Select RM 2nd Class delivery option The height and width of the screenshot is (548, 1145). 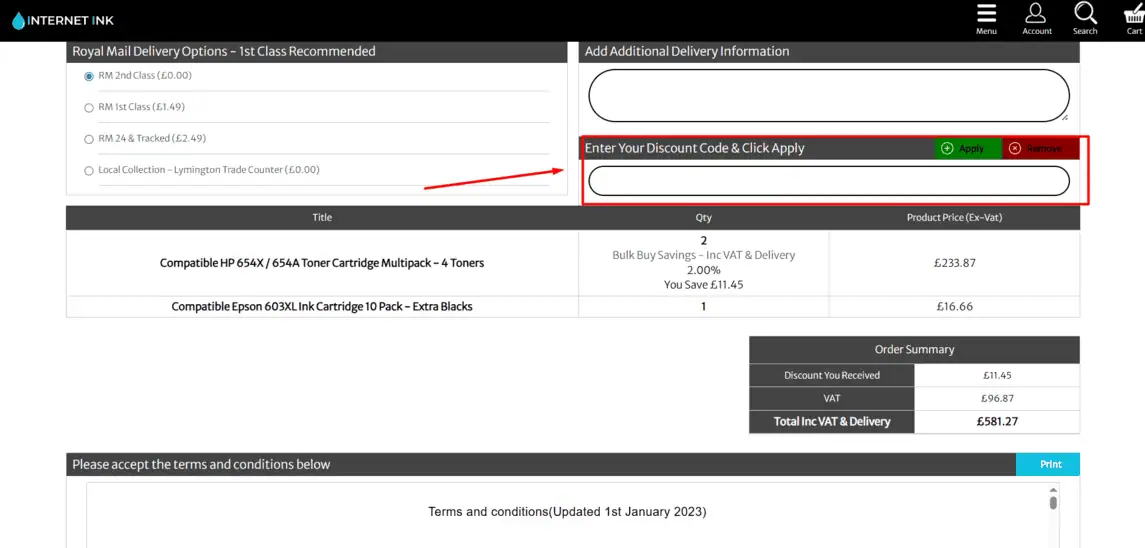(89, 76)
